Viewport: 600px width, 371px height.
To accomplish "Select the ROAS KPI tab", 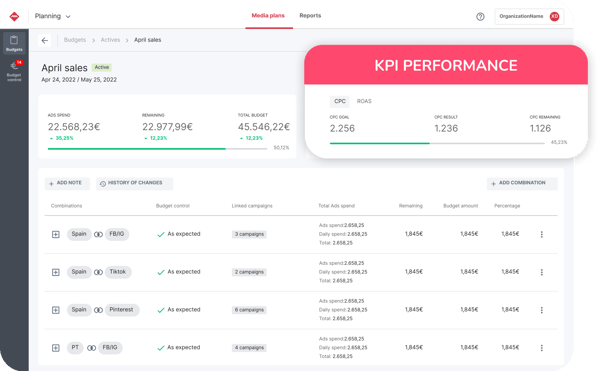I will [x=364, y=101].
